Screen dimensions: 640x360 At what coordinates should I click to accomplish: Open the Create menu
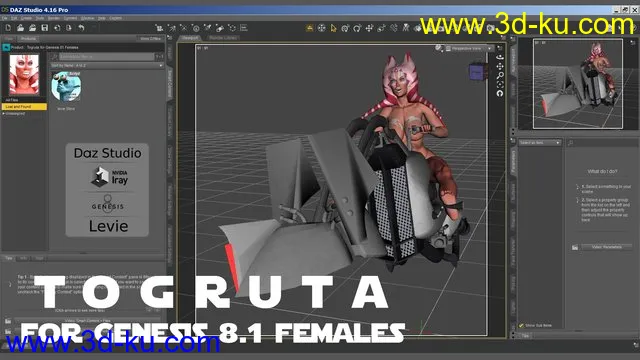(x=26, y=18)
